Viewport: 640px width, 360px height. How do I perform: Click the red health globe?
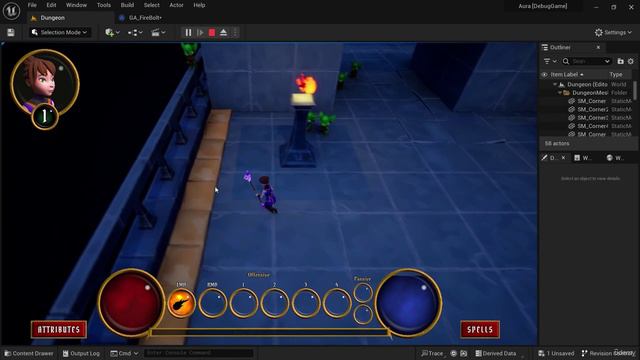[x=131, y=302]
